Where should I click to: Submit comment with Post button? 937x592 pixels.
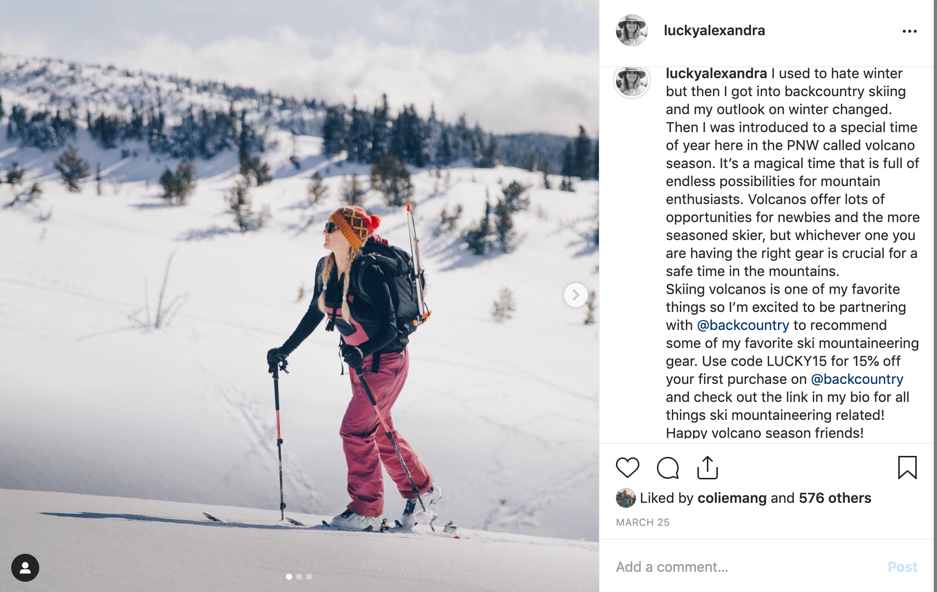click(902, 566)
